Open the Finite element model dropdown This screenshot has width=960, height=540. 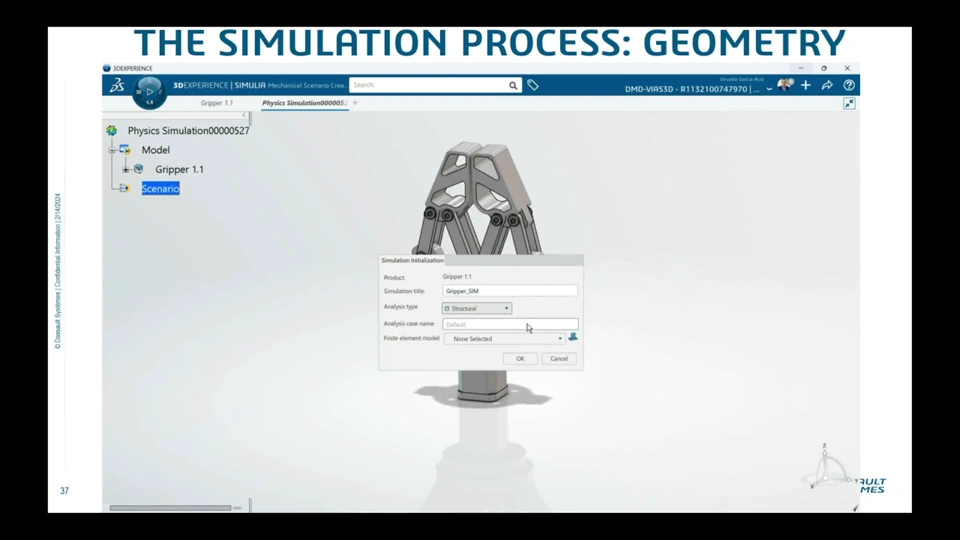point(504,339)
